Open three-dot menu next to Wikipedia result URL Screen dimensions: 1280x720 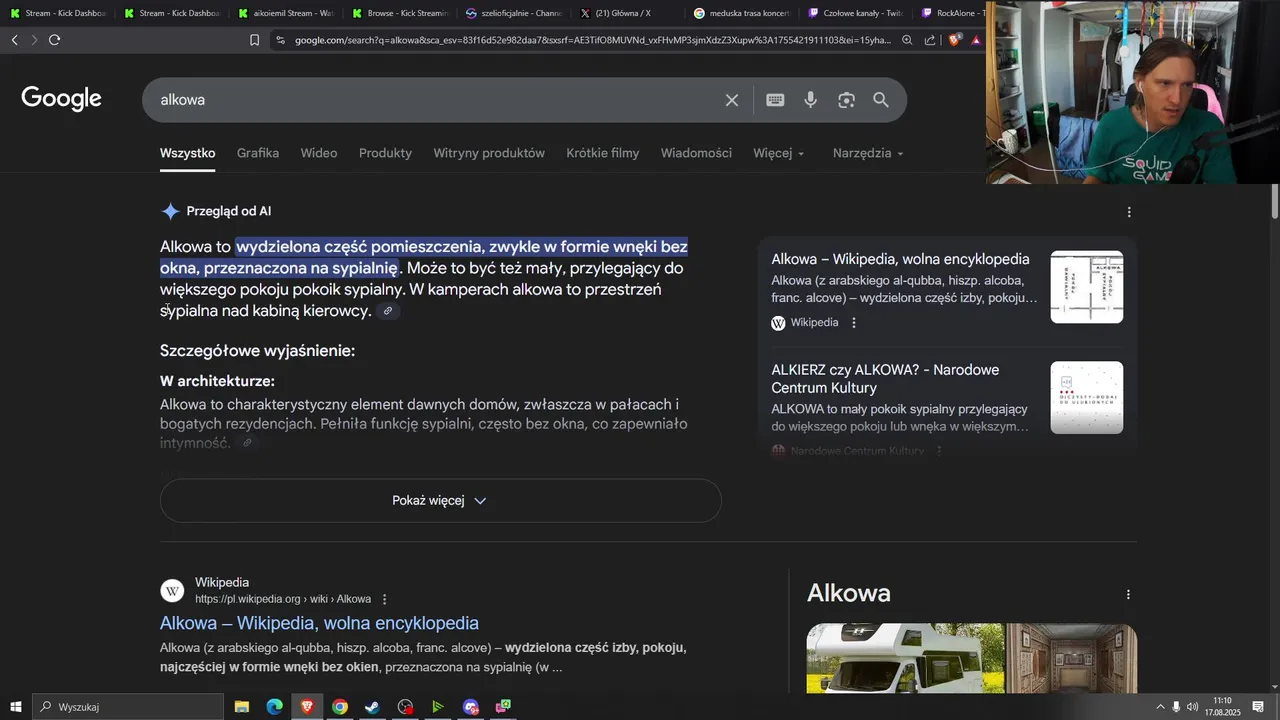[x=384, y=599]
